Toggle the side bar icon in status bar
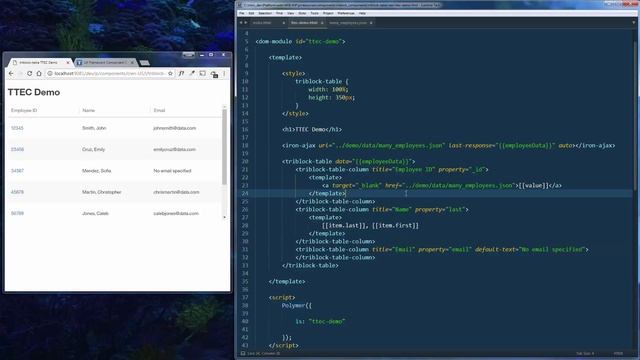 [243, 353]
